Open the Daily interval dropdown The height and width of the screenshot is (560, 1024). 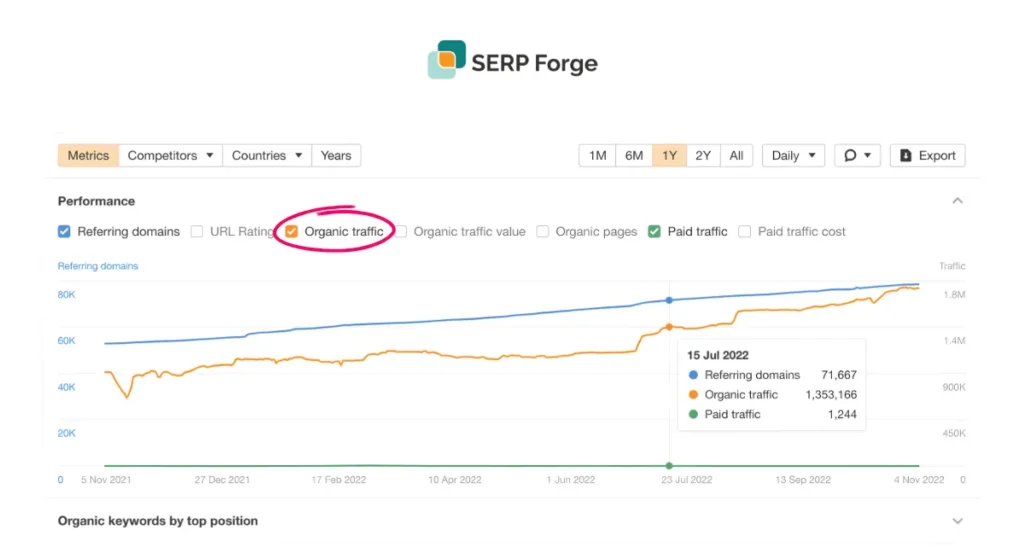point(793,155)
